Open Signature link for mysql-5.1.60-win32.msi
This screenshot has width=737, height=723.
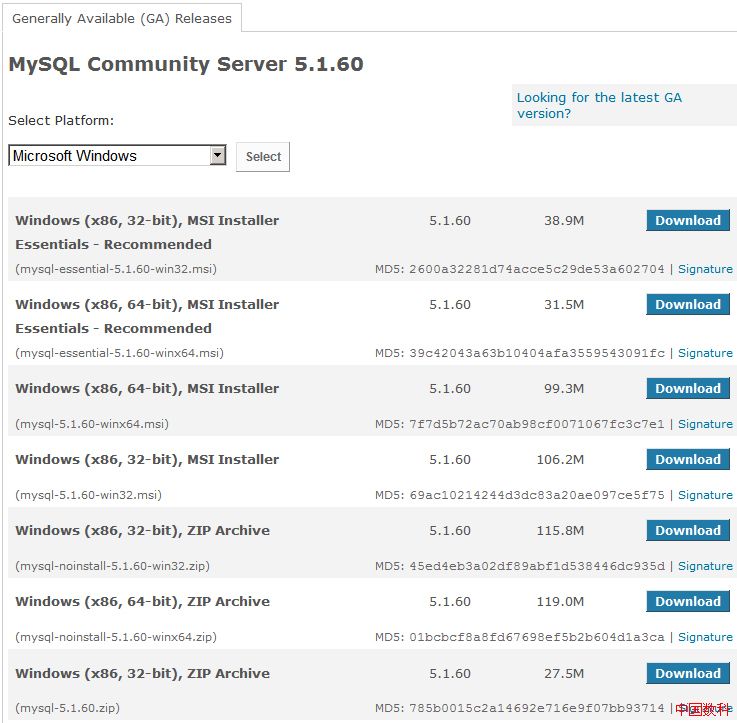pos(705,495)
